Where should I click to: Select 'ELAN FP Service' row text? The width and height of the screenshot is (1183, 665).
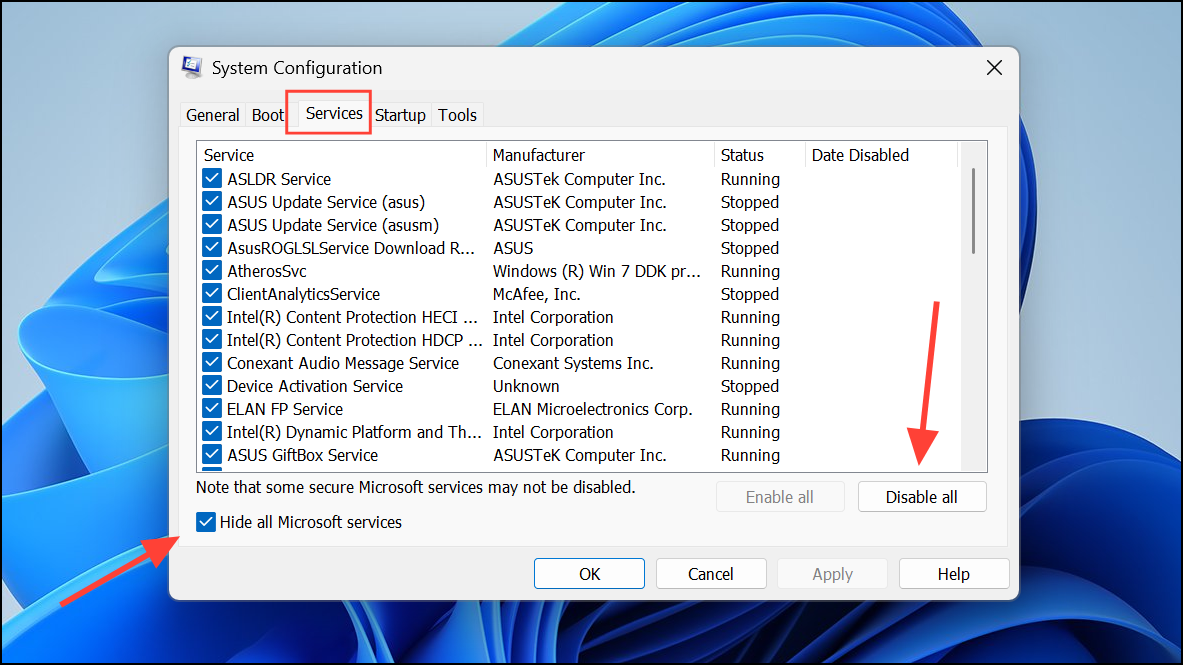[x=285, y=409]
